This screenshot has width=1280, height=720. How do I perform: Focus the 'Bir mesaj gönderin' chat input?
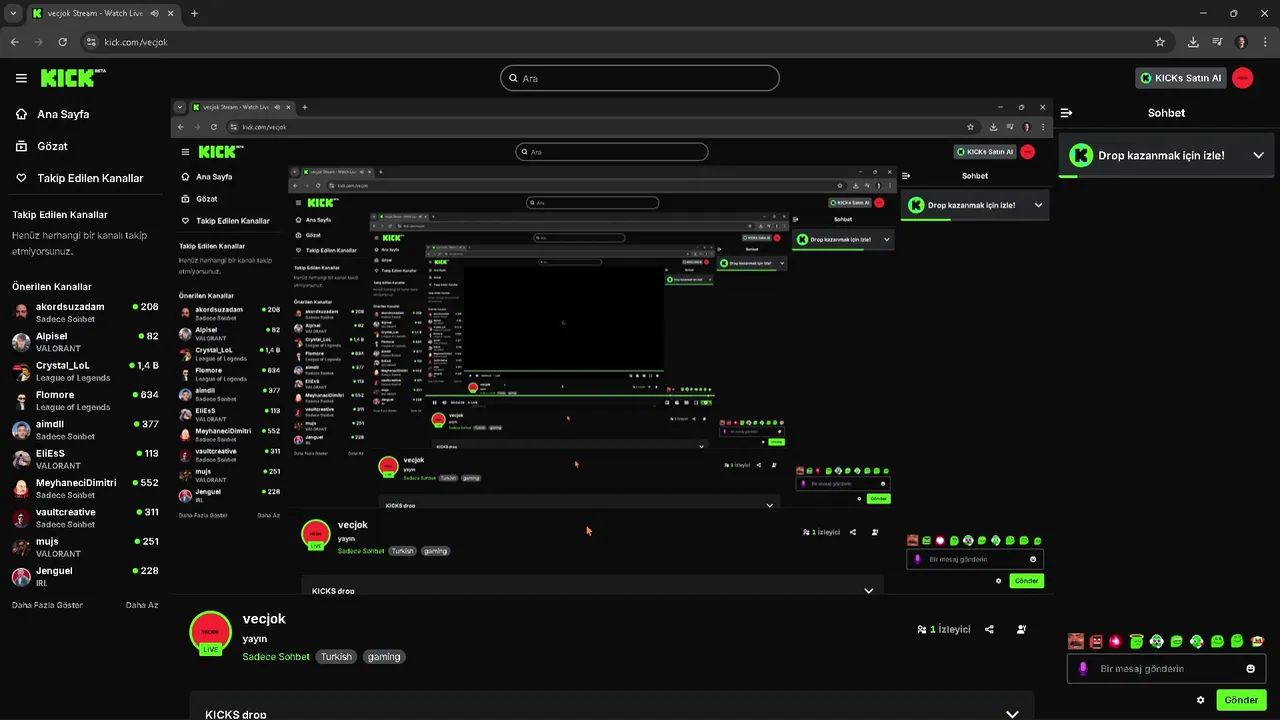(x=1166, y=669)
